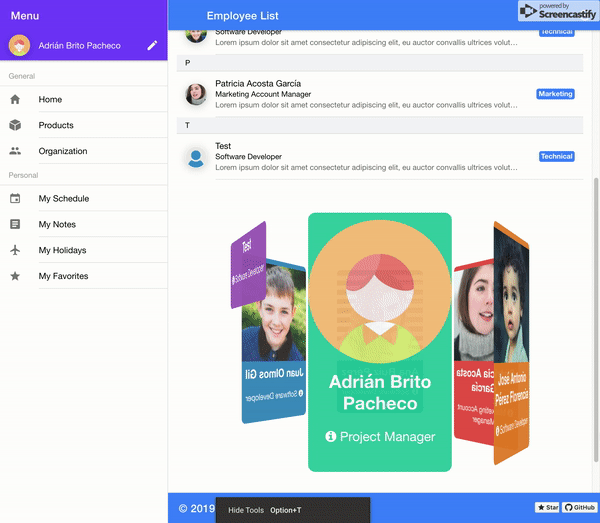Click the Home house icon

click(x=15, y=99)
